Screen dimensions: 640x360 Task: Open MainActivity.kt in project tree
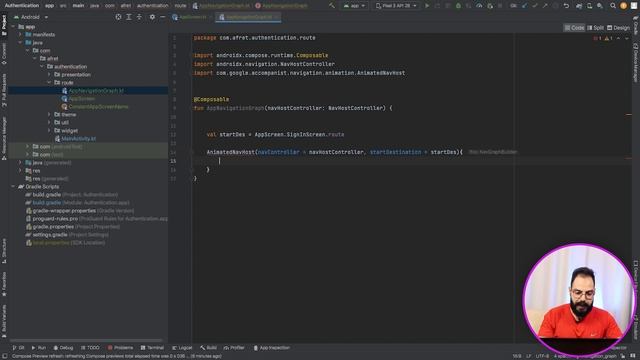(x=78, y=139)
